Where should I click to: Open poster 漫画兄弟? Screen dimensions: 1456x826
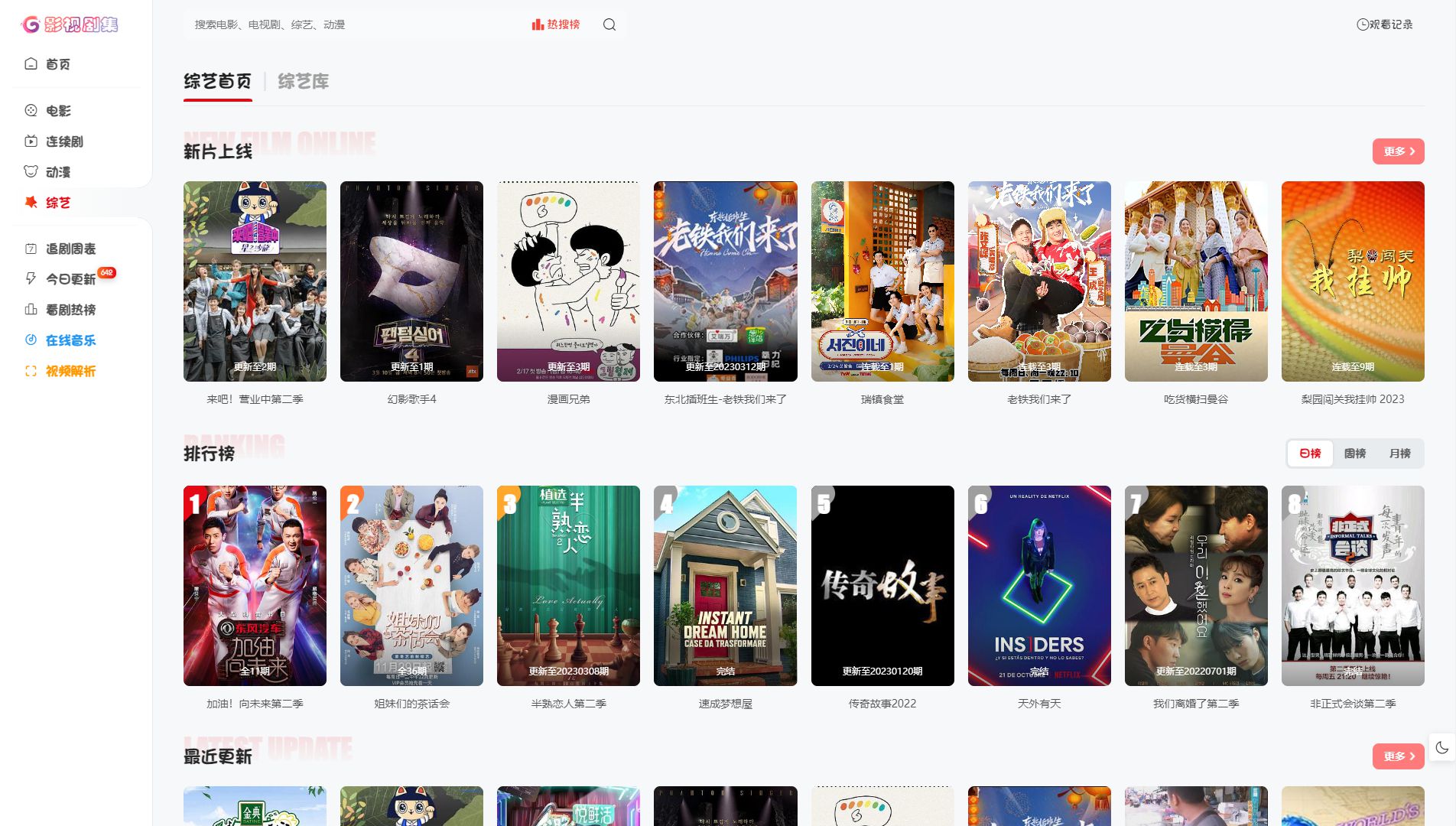coord(568,281)
